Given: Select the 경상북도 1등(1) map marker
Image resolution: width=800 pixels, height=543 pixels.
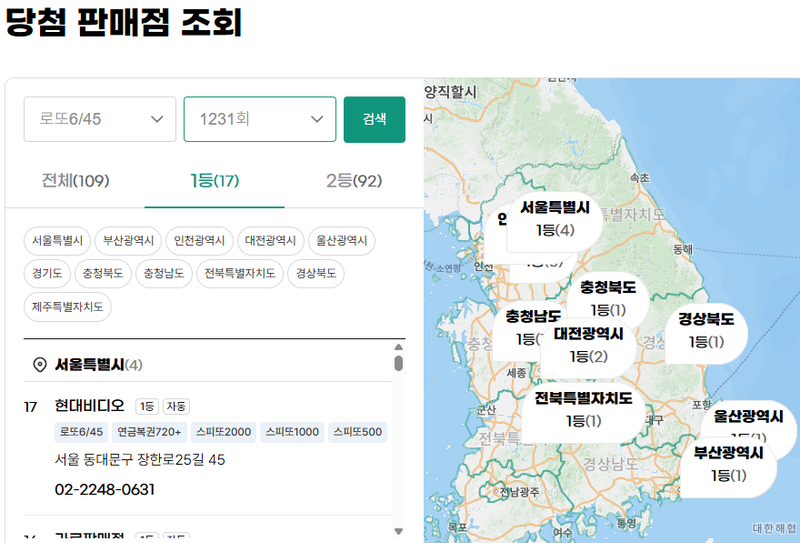Looking at the screenshot, I should click(706, 331).
